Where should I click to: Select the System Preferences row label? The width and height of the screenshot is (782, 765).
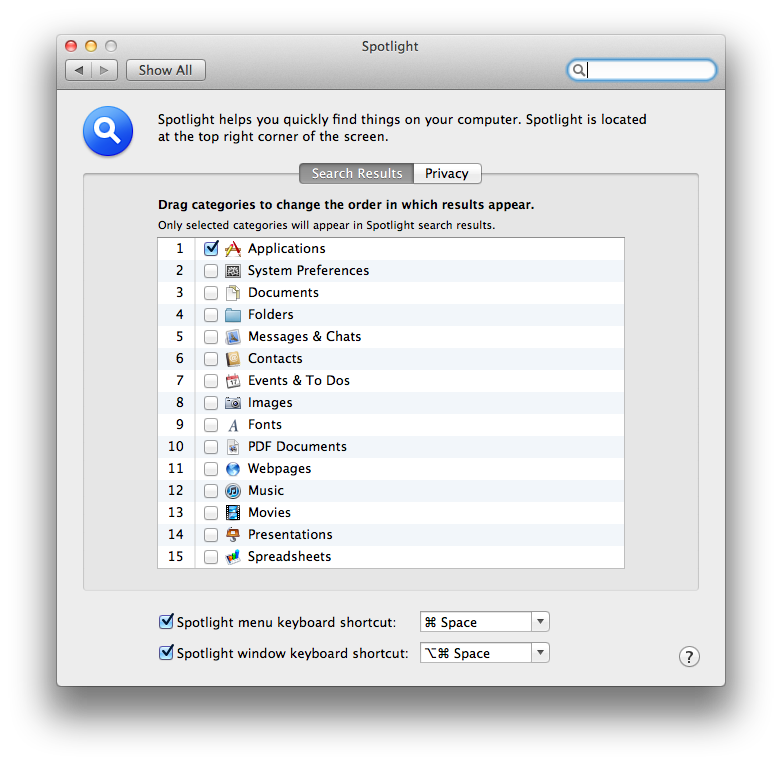click(309, 271)
